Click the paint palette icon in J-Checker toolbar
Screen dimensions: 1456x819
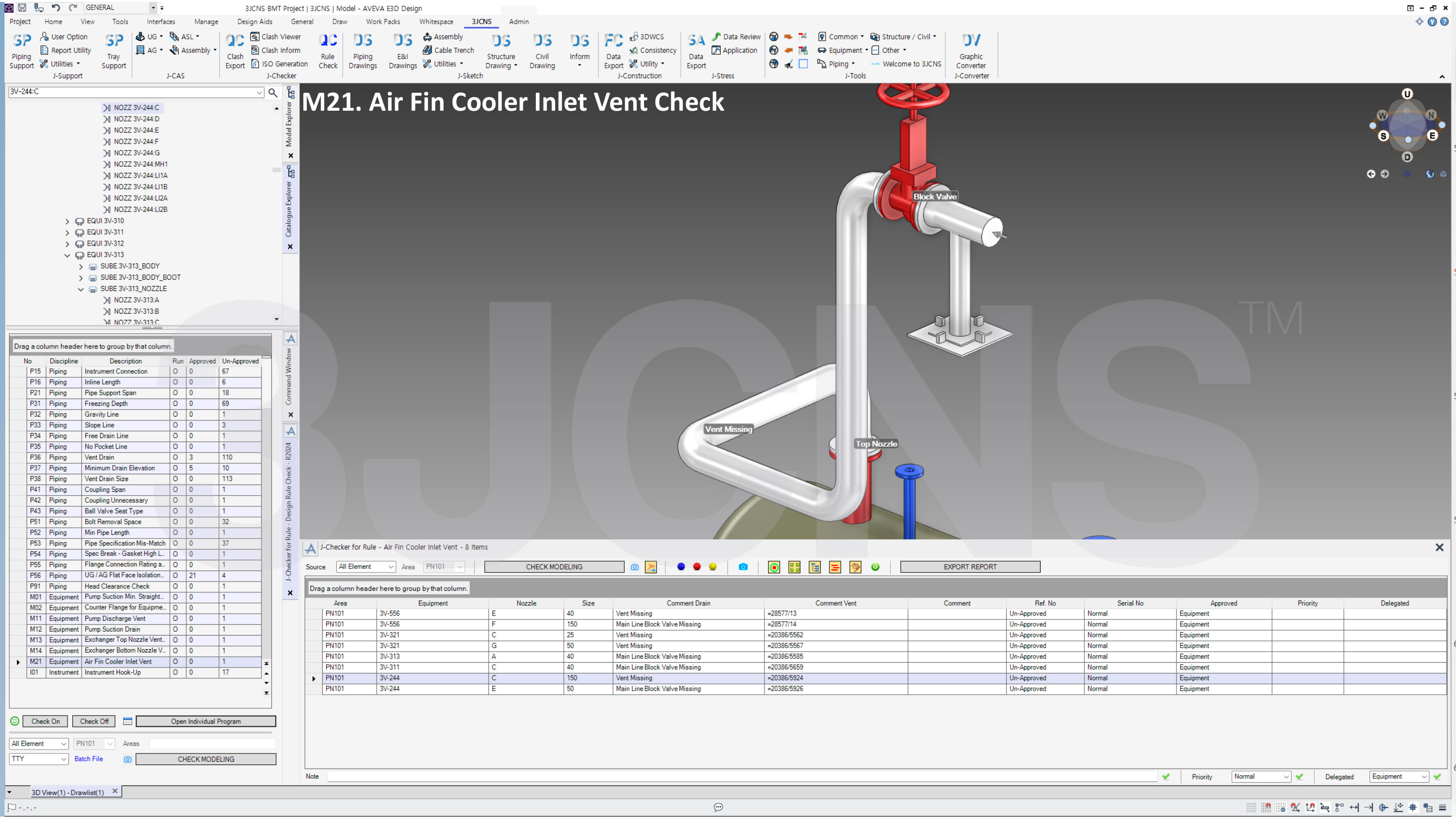point(855,567)
